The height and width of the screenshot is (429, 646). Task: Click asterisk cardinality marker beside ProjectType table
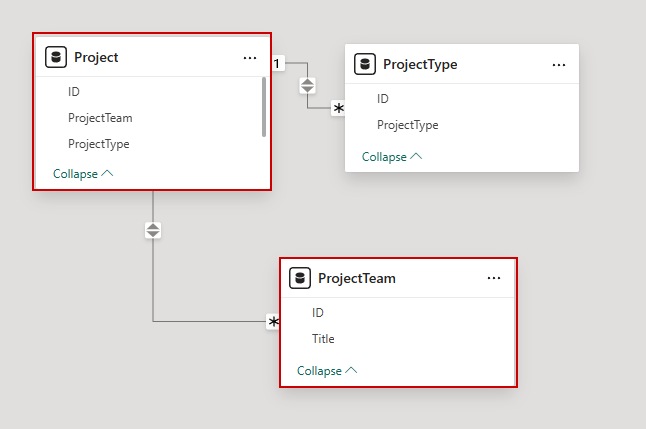[338, 108]
